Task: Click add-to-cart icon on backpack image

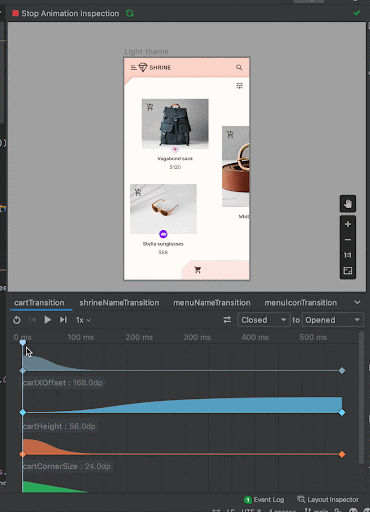Action: tap(150, 107)
